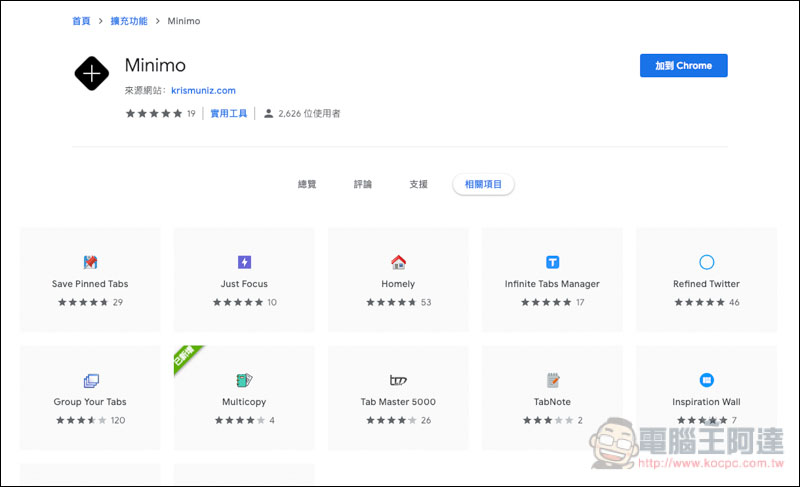This screenshot has height=487, width=800.
Task: Switch to the 總覽 tab
Action: click(x=307, y=184)
